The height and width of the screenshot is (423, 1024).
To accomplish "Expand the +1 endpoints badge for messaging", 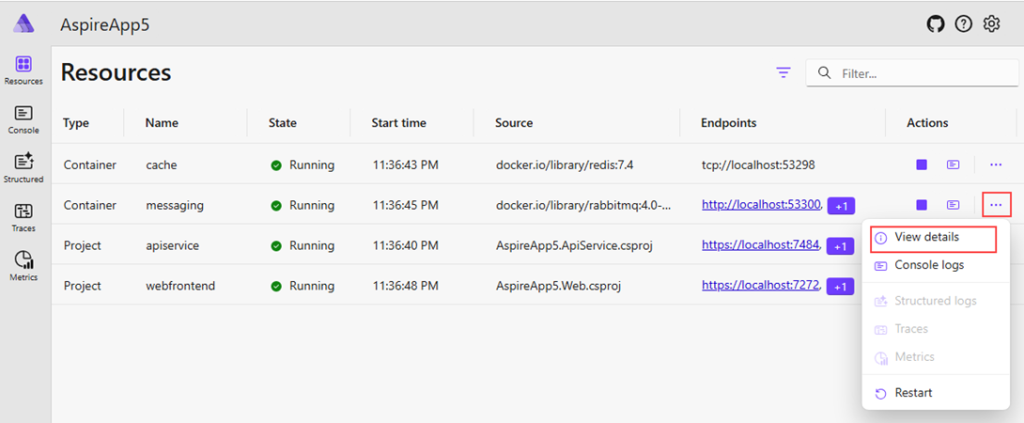I will click(x=841, y=206).
